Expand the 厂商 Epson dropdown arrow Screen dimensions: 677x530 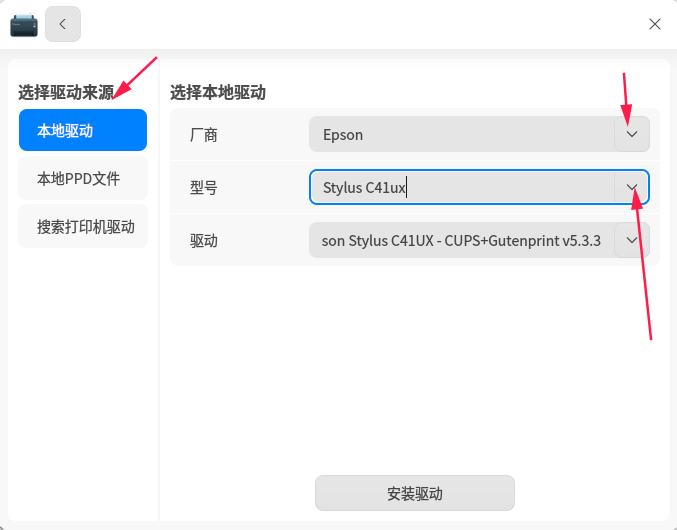pos(632,134)
